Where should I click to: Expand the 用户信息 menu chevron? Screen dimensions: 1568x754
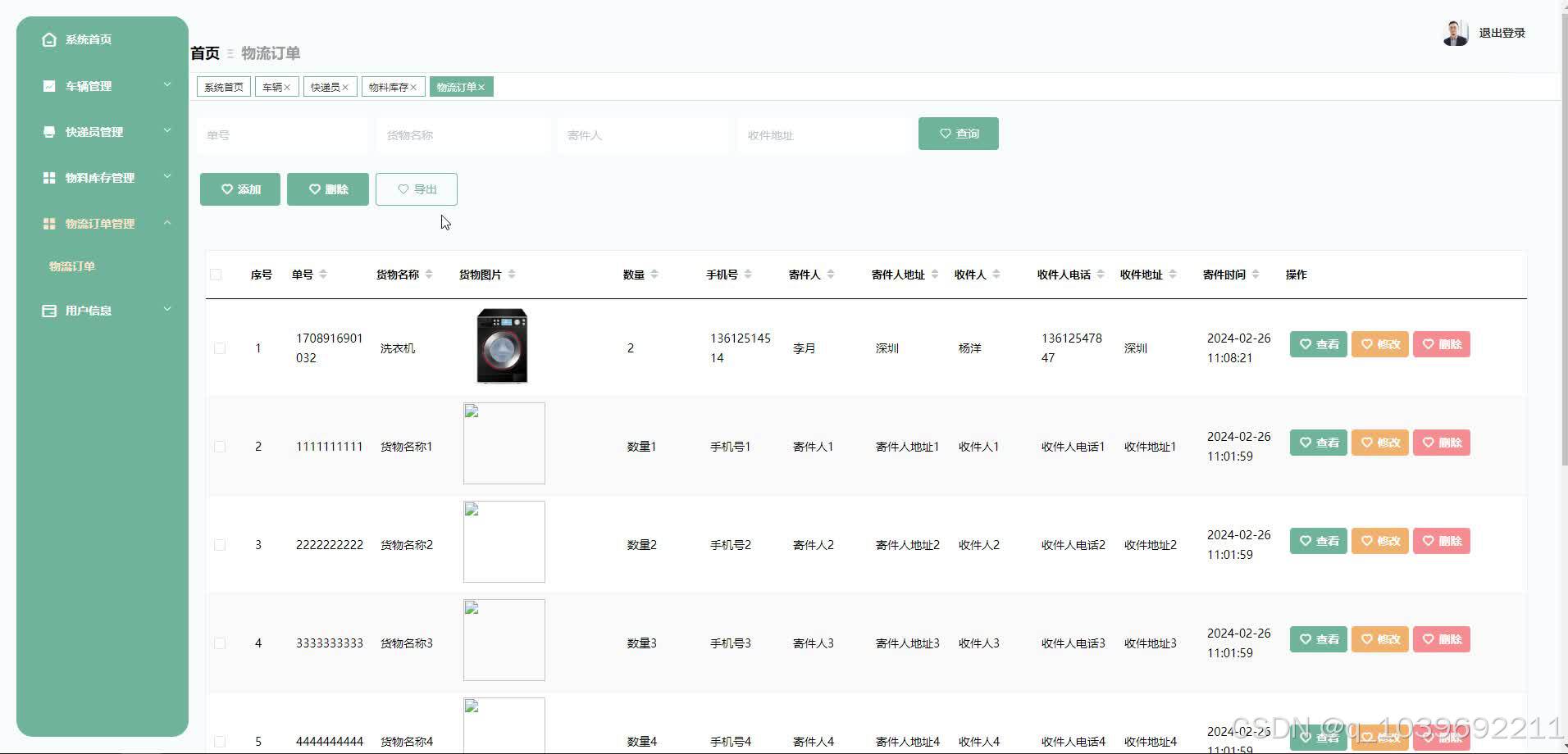pyautogui.click(x=167, y=309)
